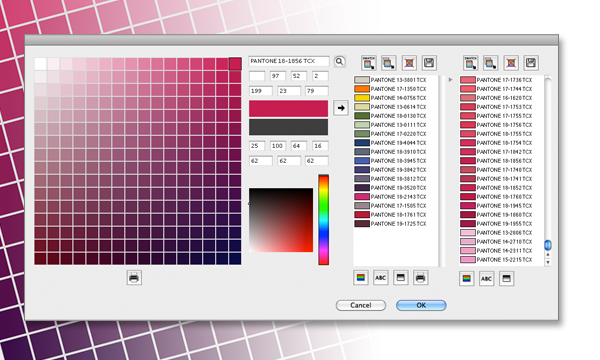
Task: Click the red-X delete icon above the PANTONE 17-1736 list
Action: [x=511, y=63]
